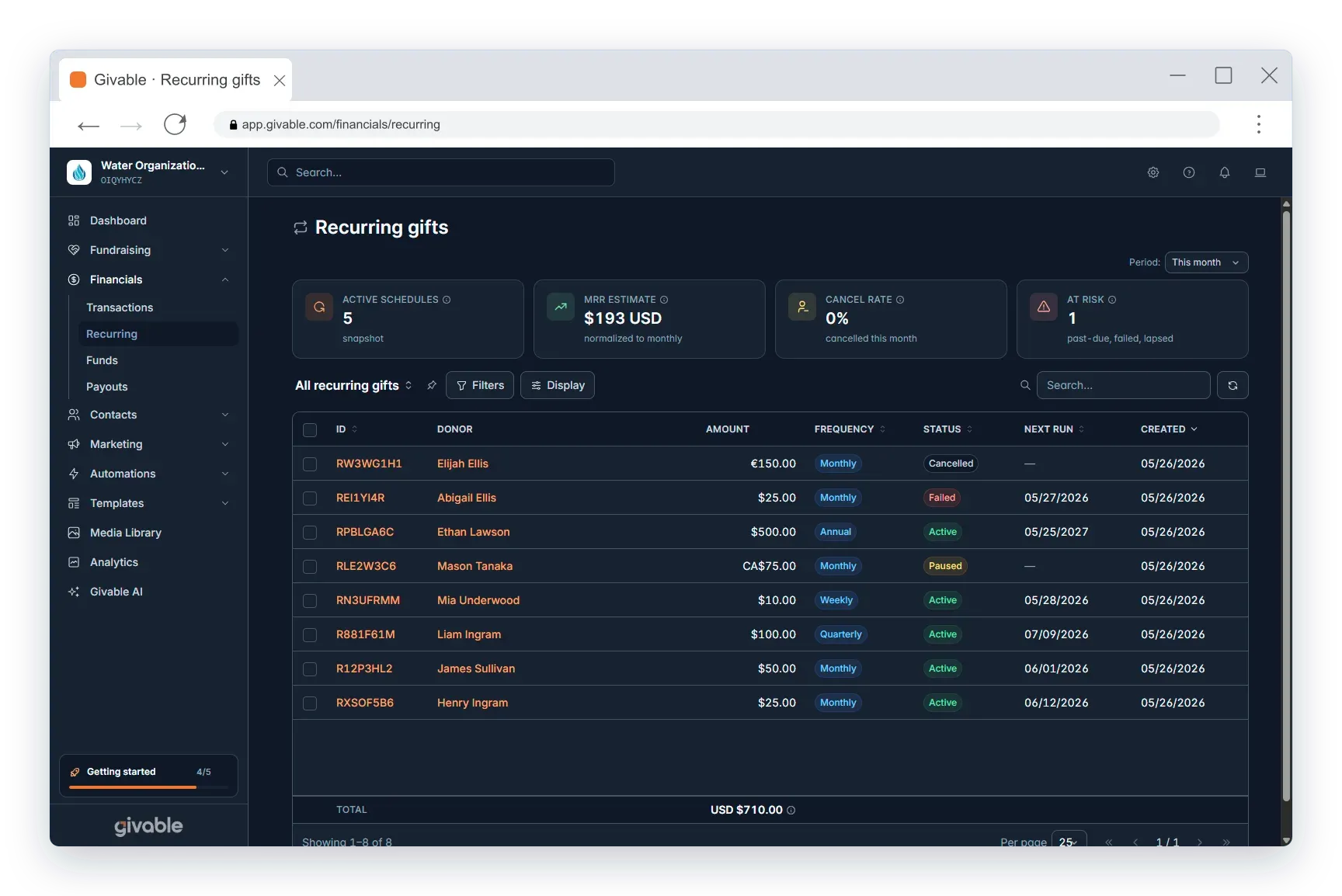This screenshot has width=1342, height=896.
Task: Click the At Risk info icon
Action: click(x=1112, y=300)
